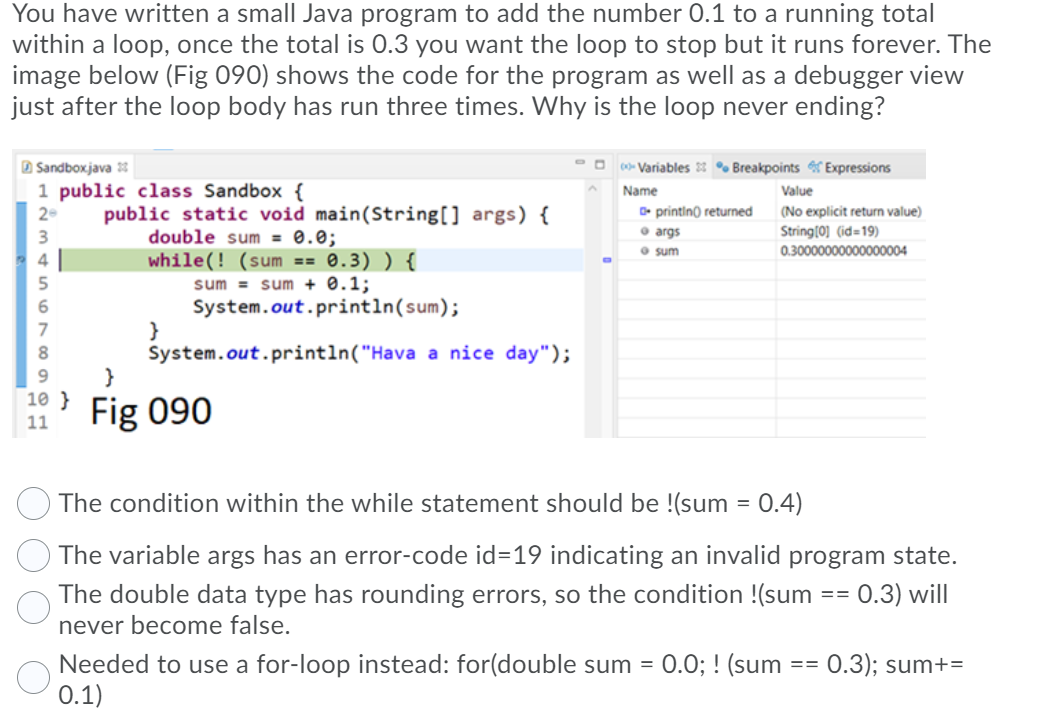Collapse the main method fold at line 2
Screen dimensions: 1062x713
[53, 212]
